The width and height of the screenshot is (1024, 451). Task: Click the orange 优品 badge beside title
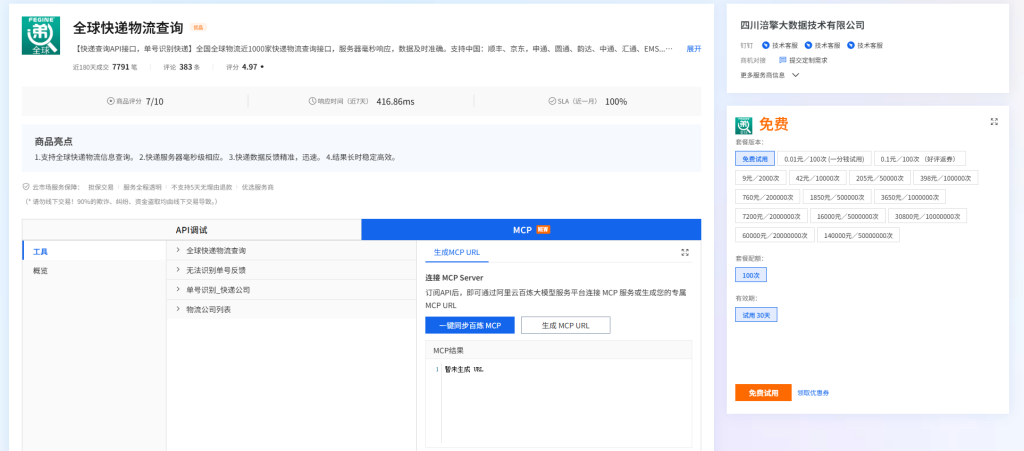[x=198, y=27]
